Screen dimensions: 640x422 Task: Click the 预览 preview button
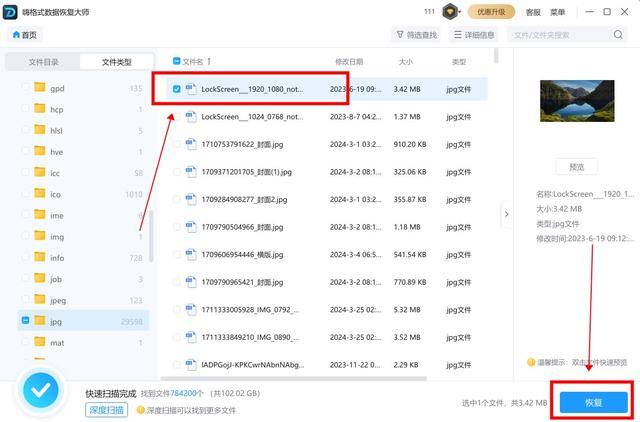click(x=577, y=167)
